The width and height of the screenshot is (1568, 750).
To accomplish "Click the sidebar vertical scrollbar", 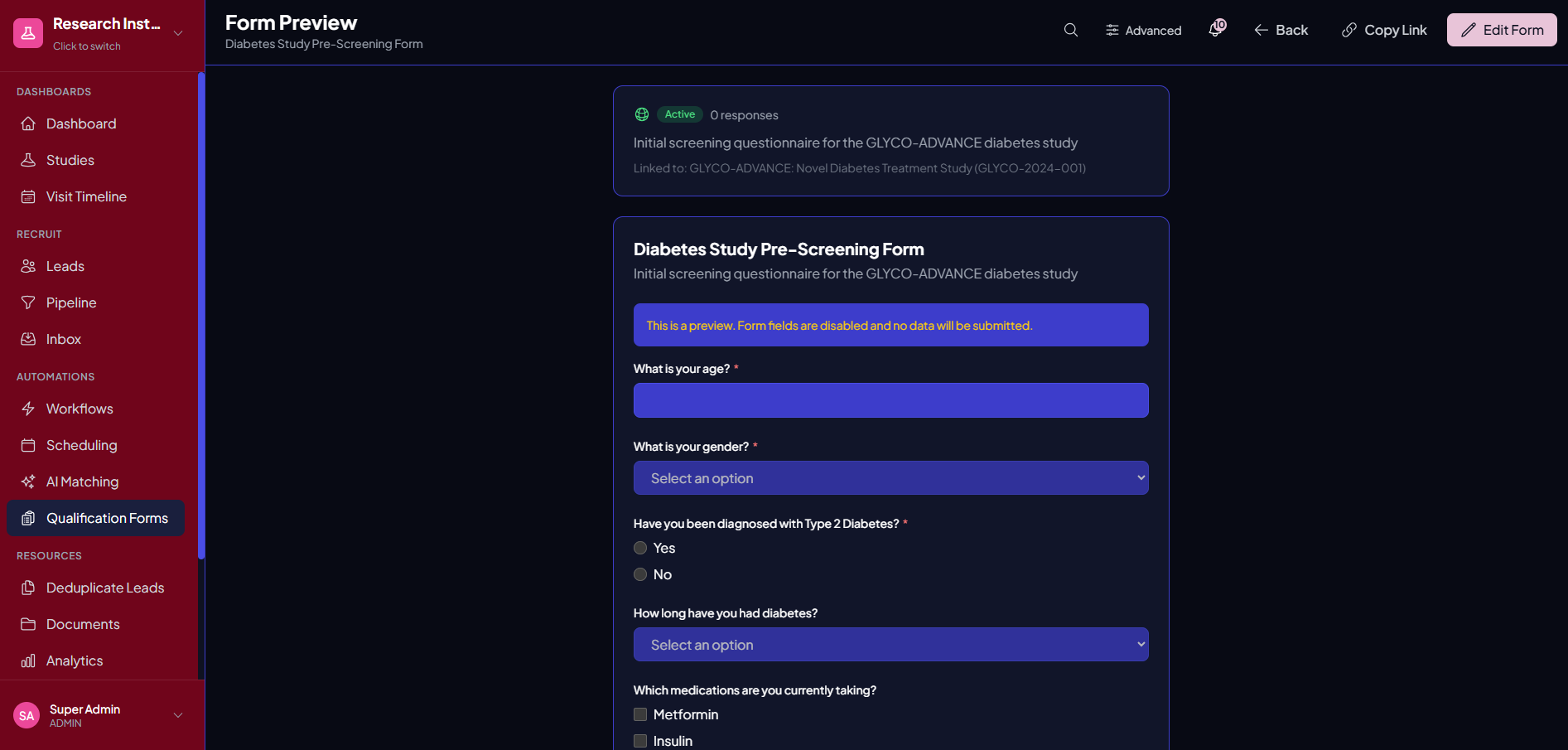I will pos(200,316).
